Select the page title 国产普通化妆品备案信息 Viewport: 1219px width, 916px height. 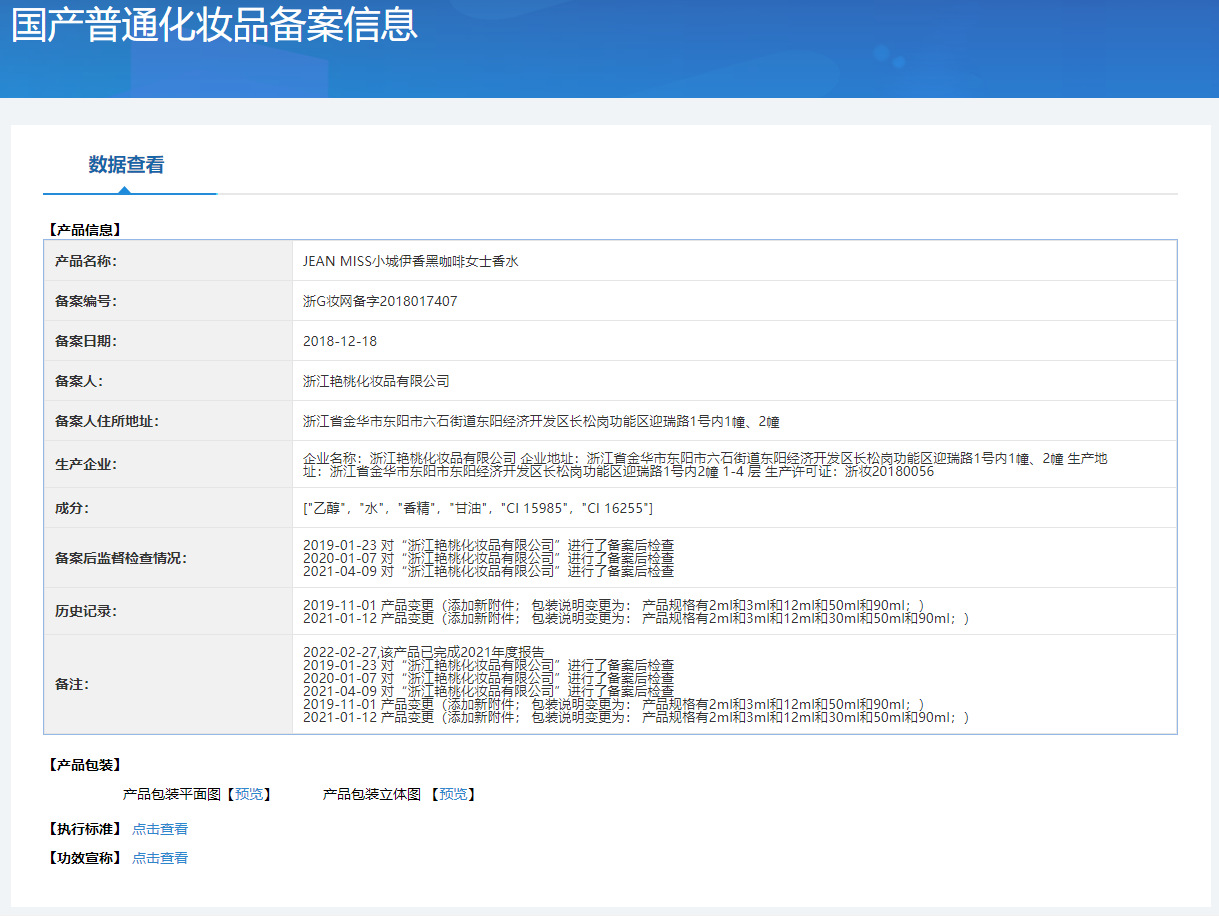pyautogui.click(x=214, y=24)
